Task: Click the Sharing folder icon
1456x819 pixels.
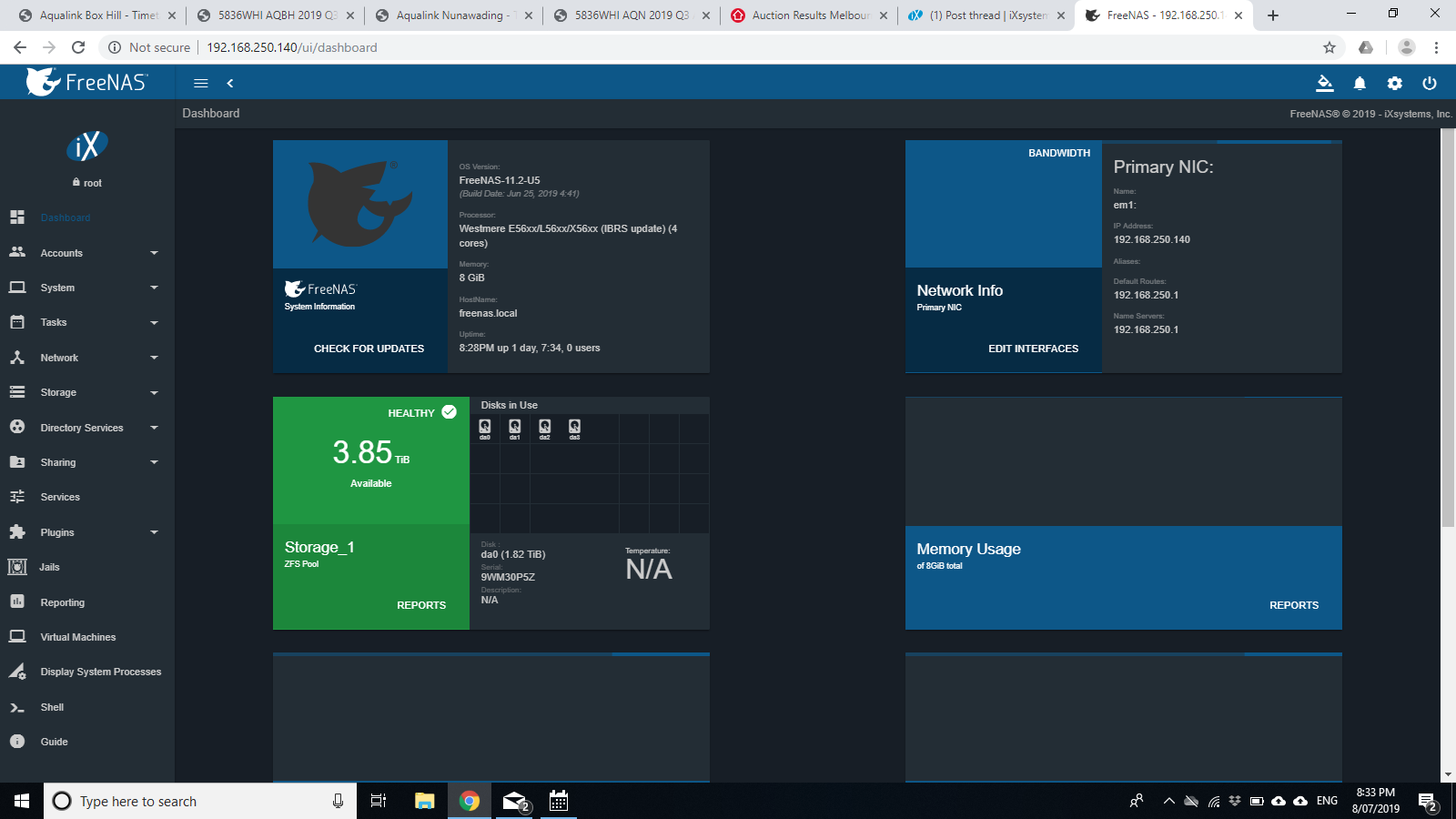Action: tap(17, 461)
